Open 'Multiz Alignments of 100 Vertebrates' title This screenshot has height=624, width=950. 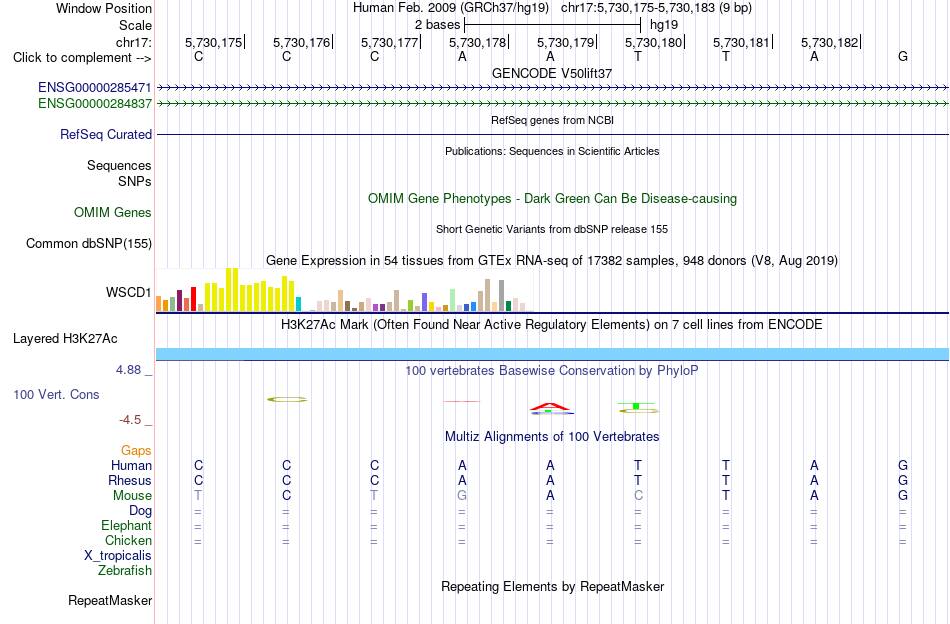coord(552,437)
